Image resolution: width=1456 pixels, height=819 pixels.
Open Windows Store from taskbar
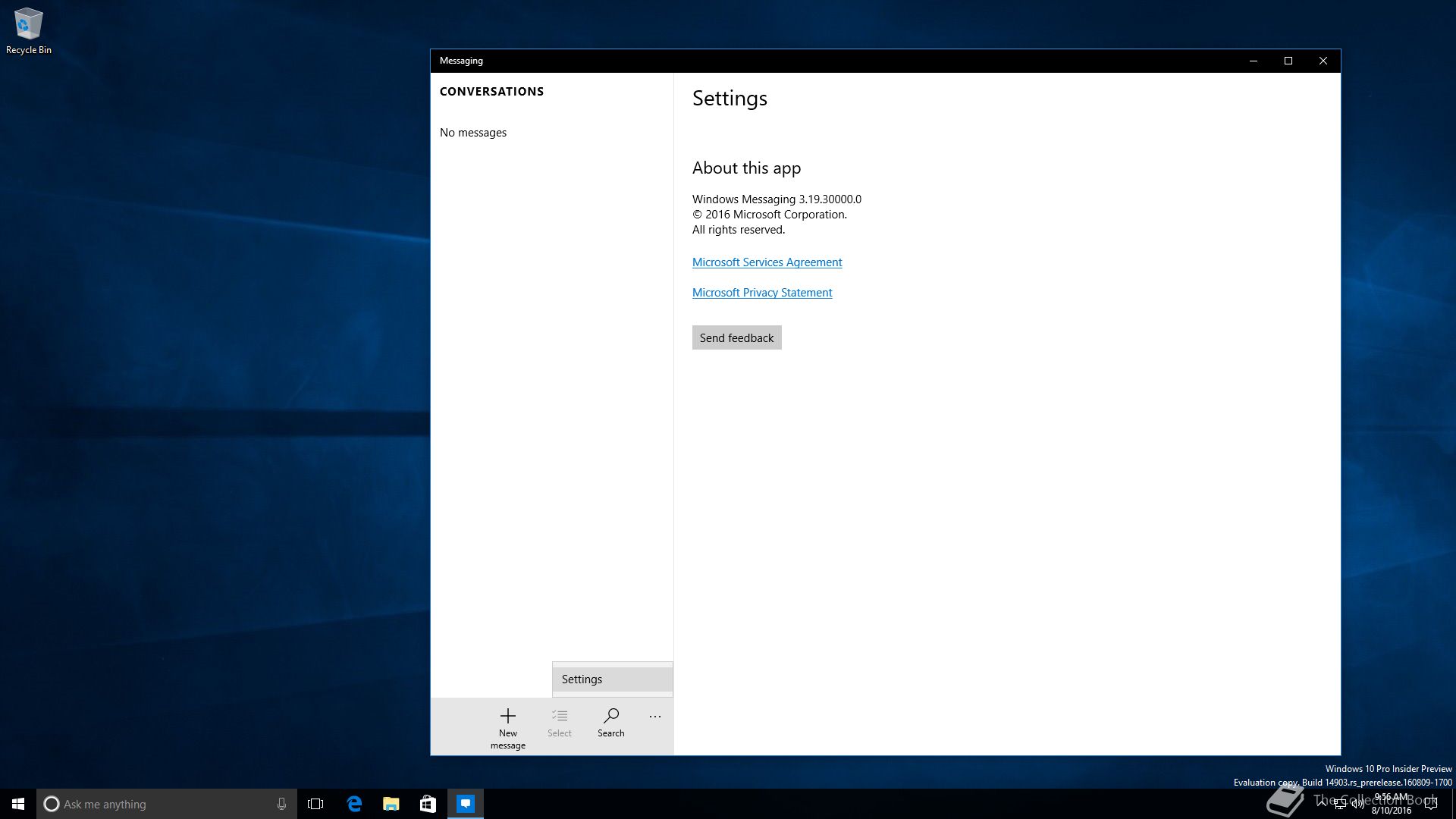tap(428, 804)
